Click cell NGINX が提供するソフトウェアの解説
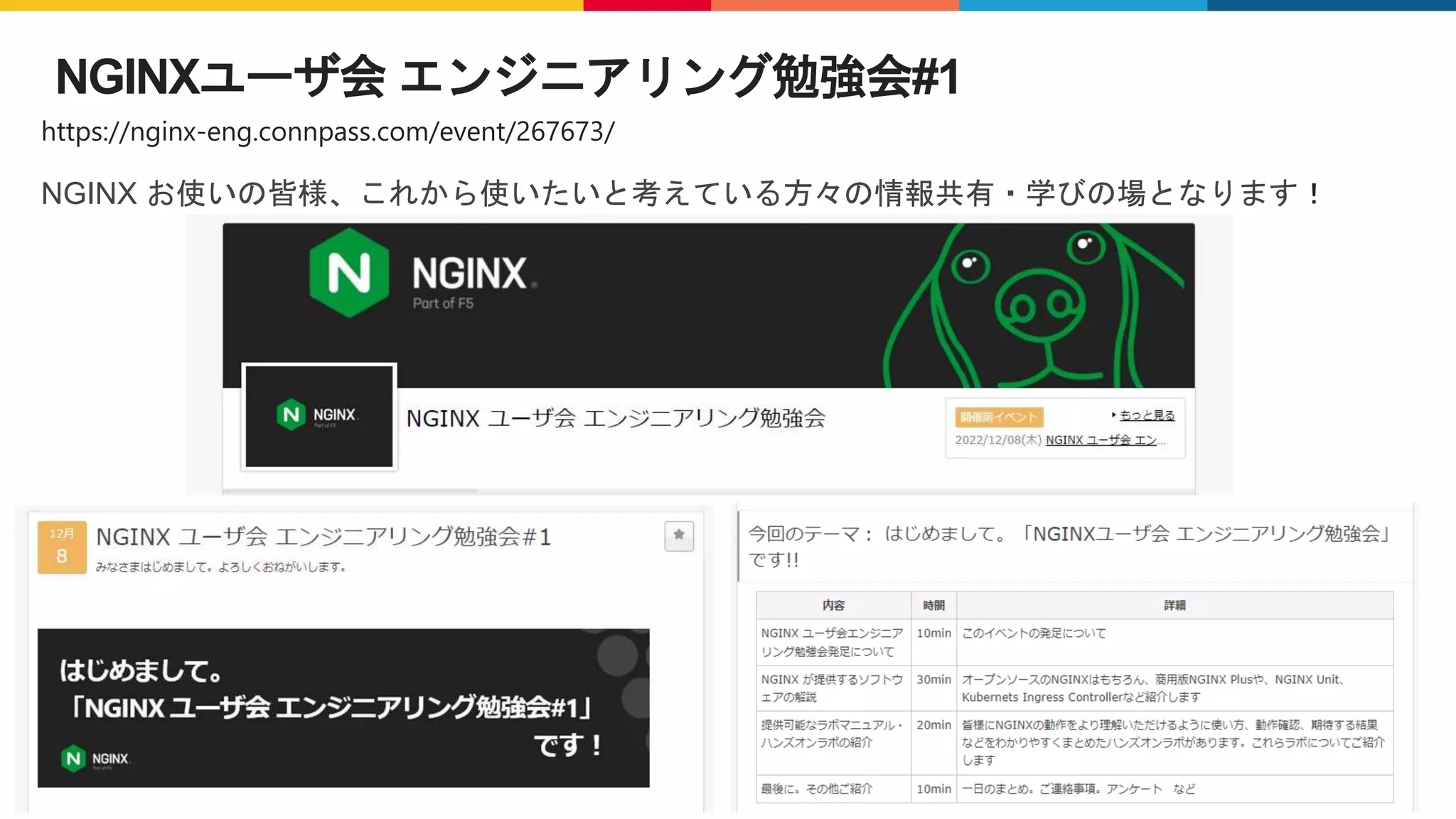The image size is (1456, 819). pos(833,688)
